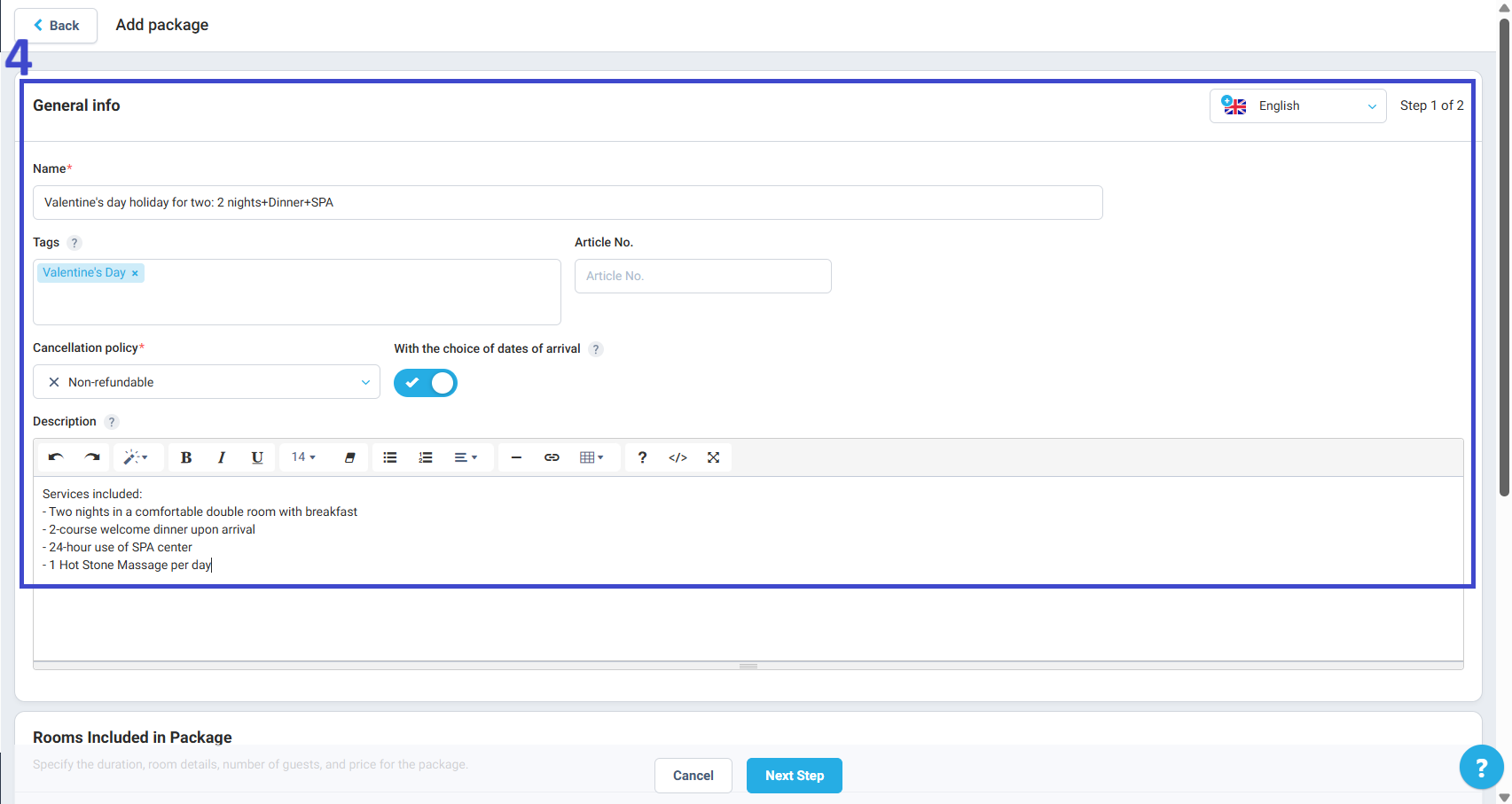Switch to code view in editor
Image resolution: width=1512 pixels, height=804 pixels.
pyautogui.click(x=678, y=457)
